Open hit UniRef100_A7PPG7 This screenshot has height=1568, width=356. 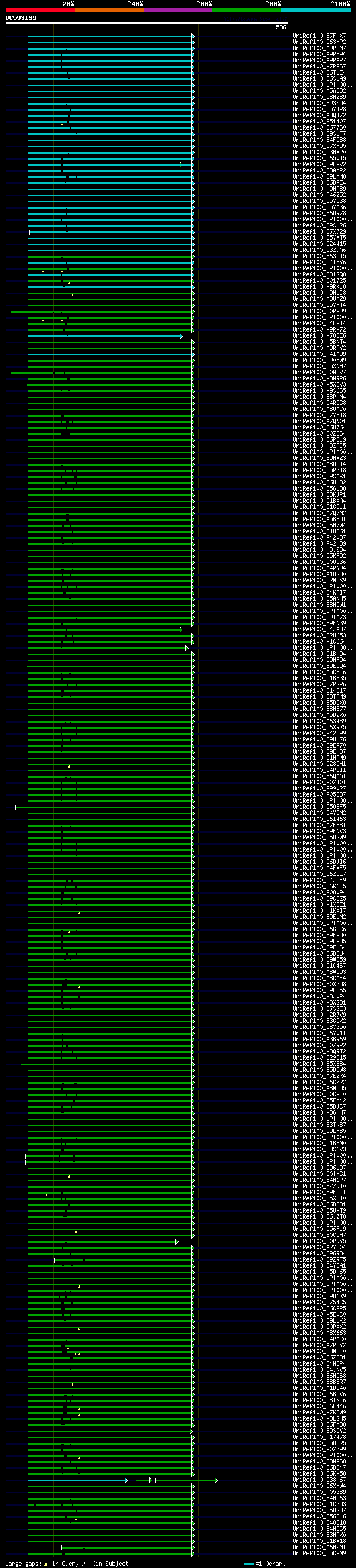319,66
